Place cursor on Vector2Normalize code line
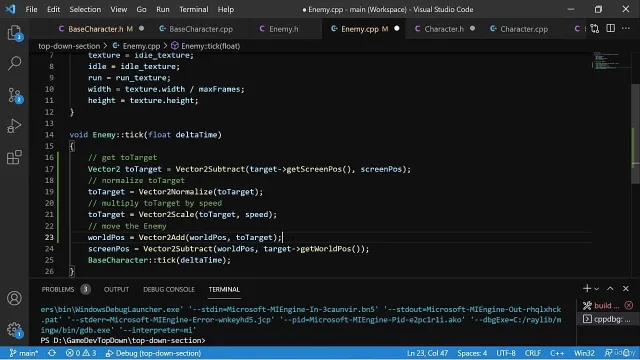 coord(176,192)
